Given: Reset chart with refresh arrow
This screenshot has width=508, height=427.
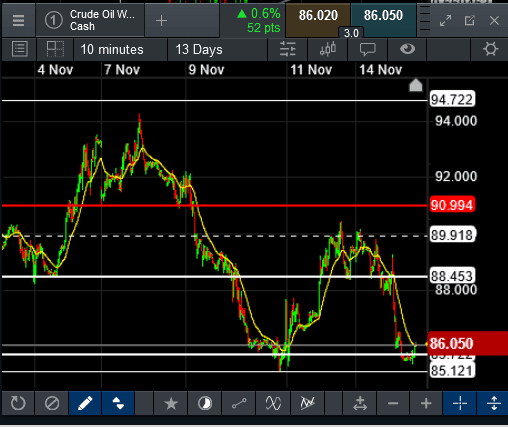Looking at the screenshot, I should (x=18, y=403).
